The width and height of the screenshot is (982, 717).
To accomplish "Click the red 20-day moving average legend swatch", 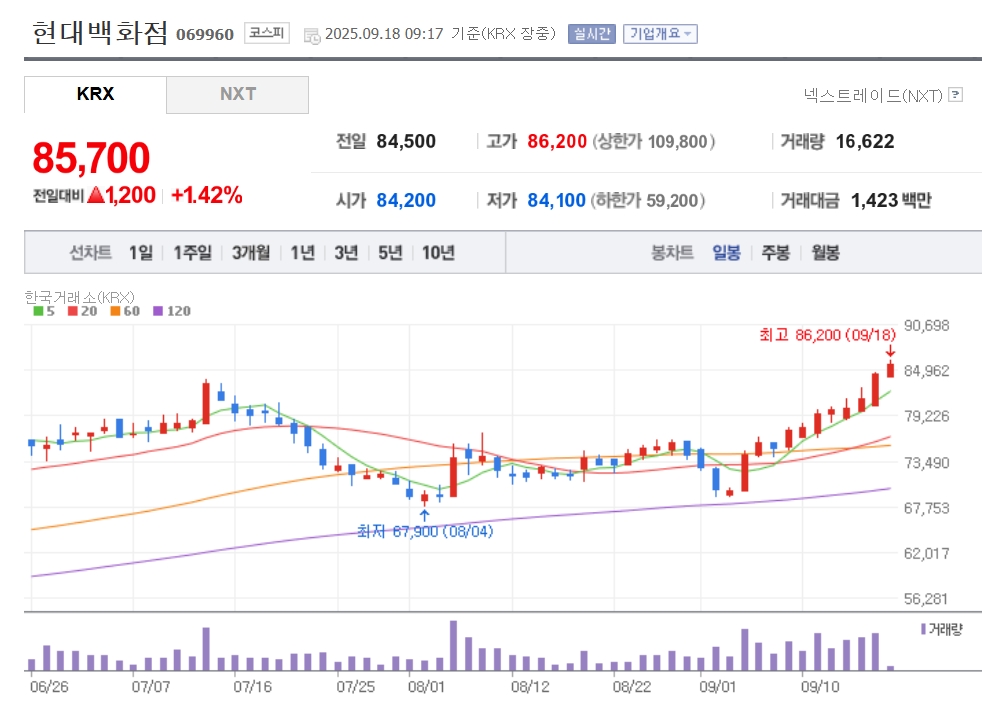I will tap(73, 311).
